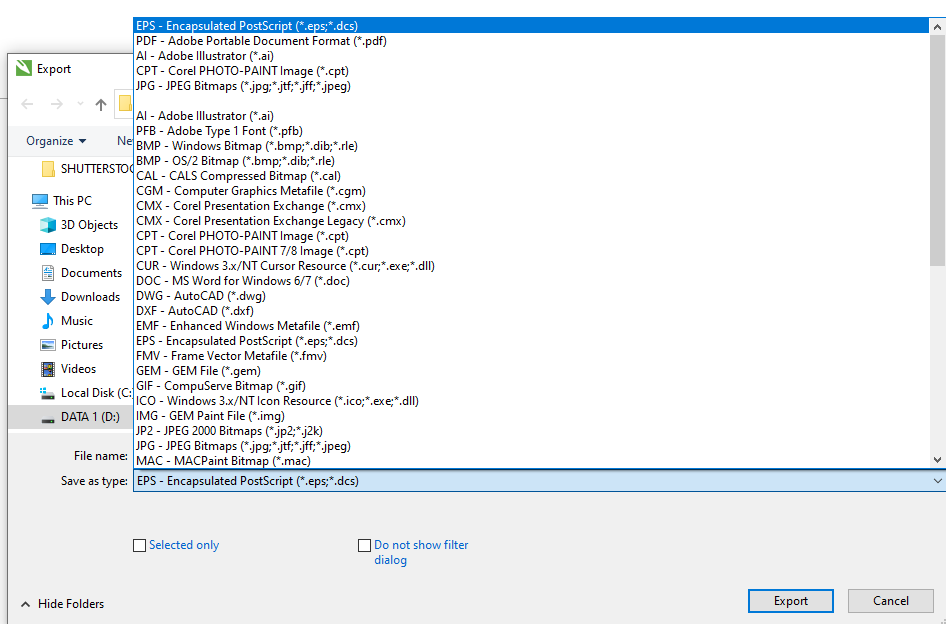The height and width of the screenshot is (624, 946).
Task: Go up one folder level with the Up arrow
Action: [x=101, y=104]
